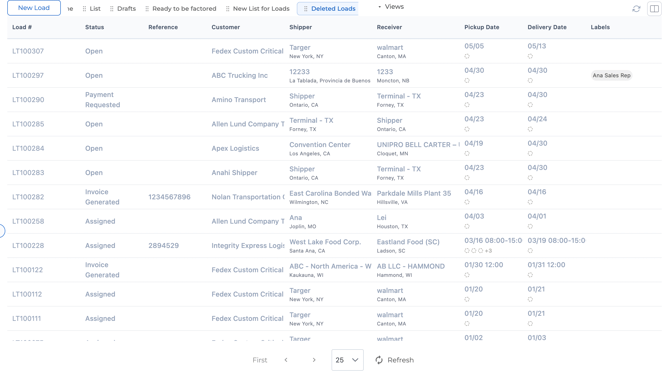
Task: Click customer Integrity Express Logis
Action: (x=248, y=246)
